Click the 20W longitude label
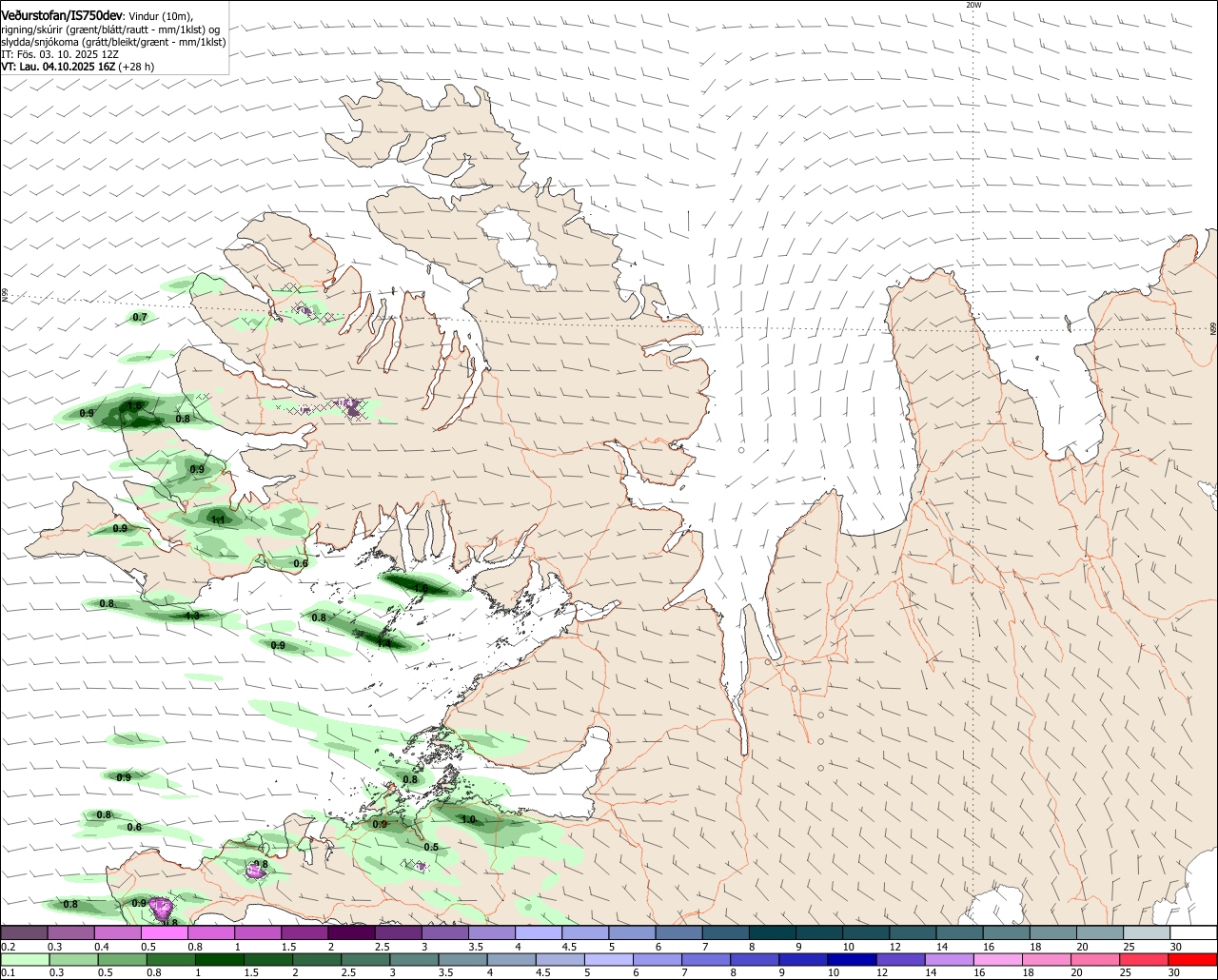The height and width of the screenshot is (980, 1218). coord(972,5)
